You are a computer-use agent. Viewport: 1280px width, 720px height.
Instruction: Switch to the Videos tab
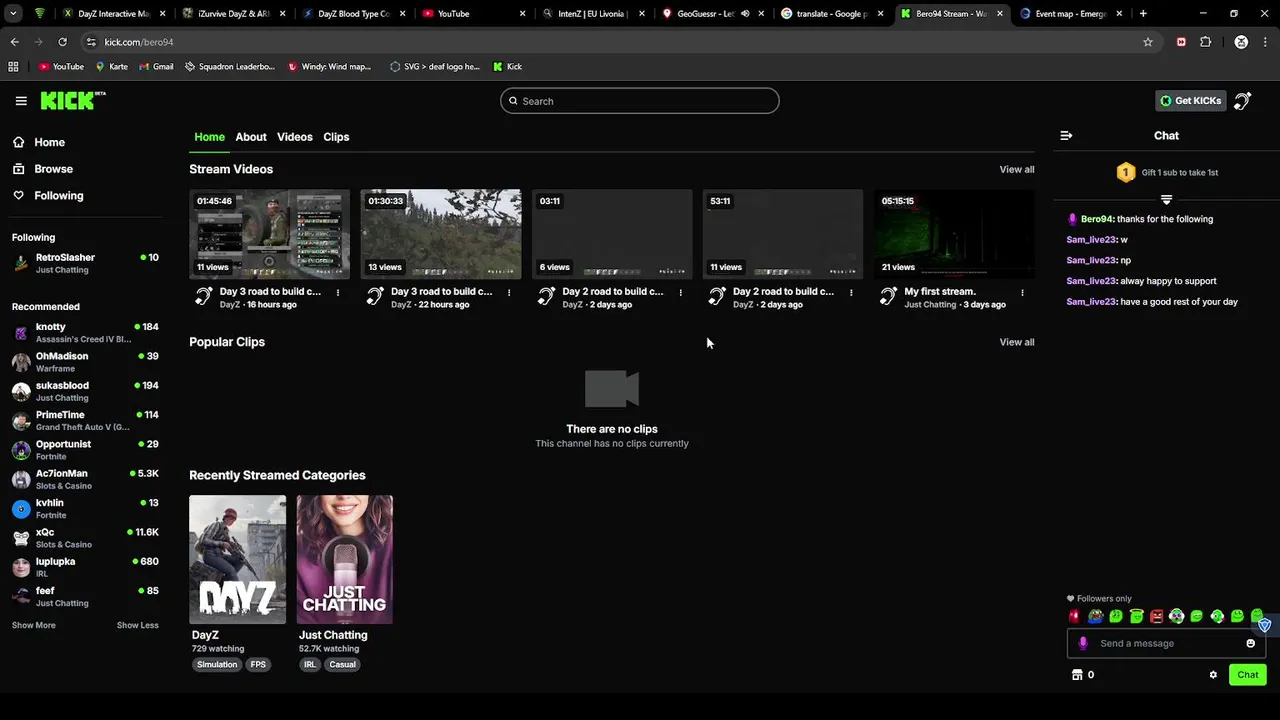pos(295,137)
